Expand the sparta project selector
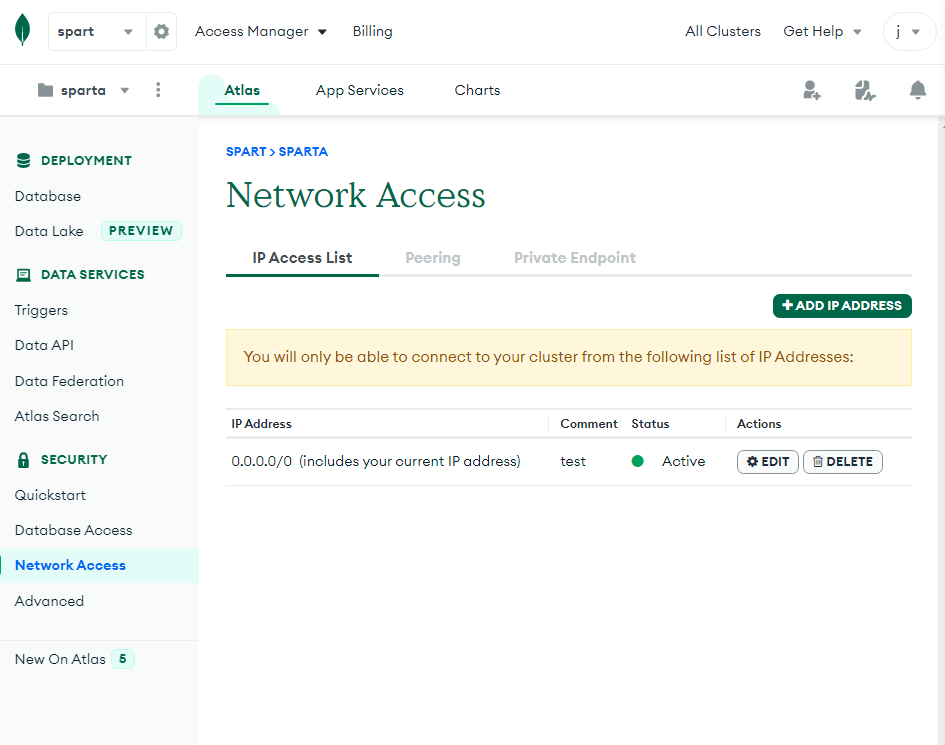 [84, 90]
